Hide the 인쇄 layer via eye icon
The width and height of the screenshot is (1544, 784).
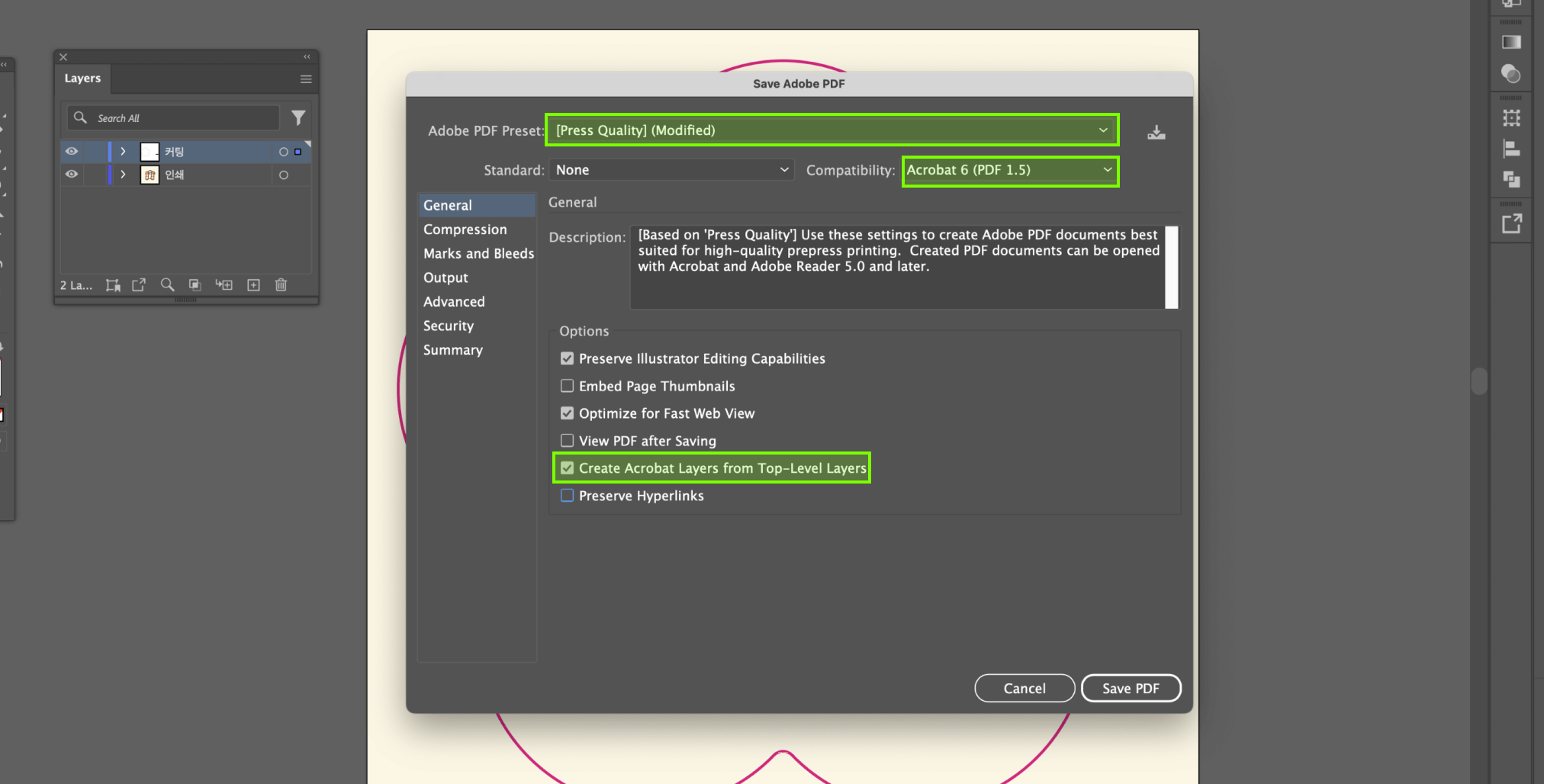coord(72,175)
